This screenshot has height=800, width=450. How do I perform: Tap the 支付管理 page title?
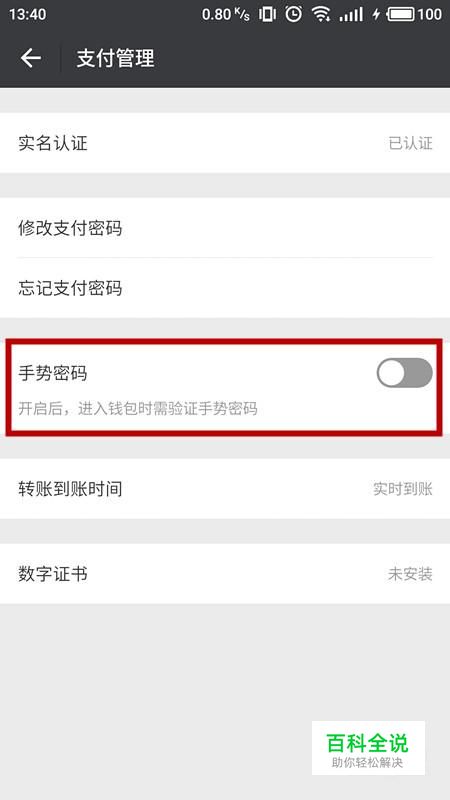[x=115, y=58]
